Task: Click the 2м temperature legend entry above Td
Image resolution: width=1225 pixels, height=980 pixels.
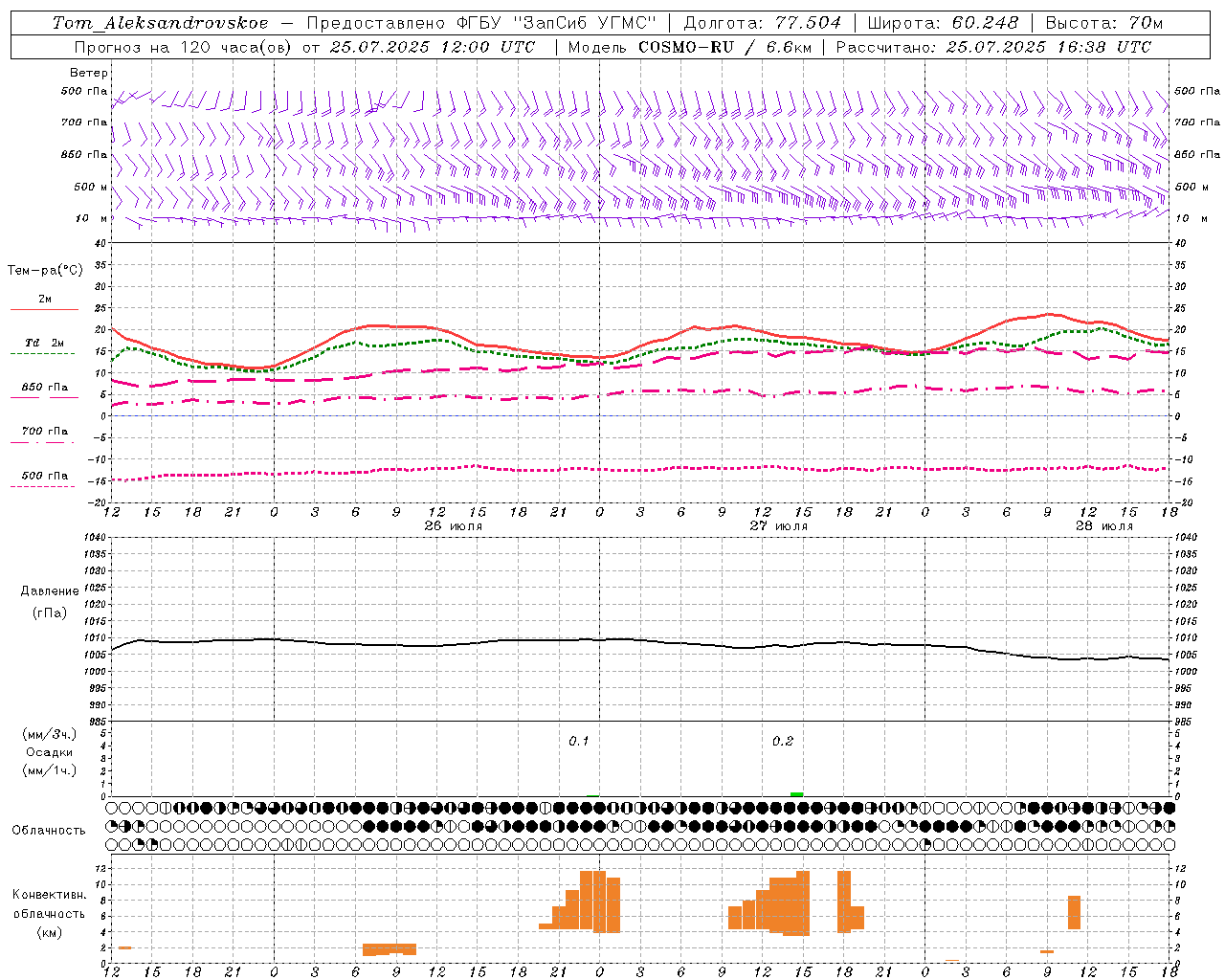Action: pyautogui.click(x=45, y=300)
